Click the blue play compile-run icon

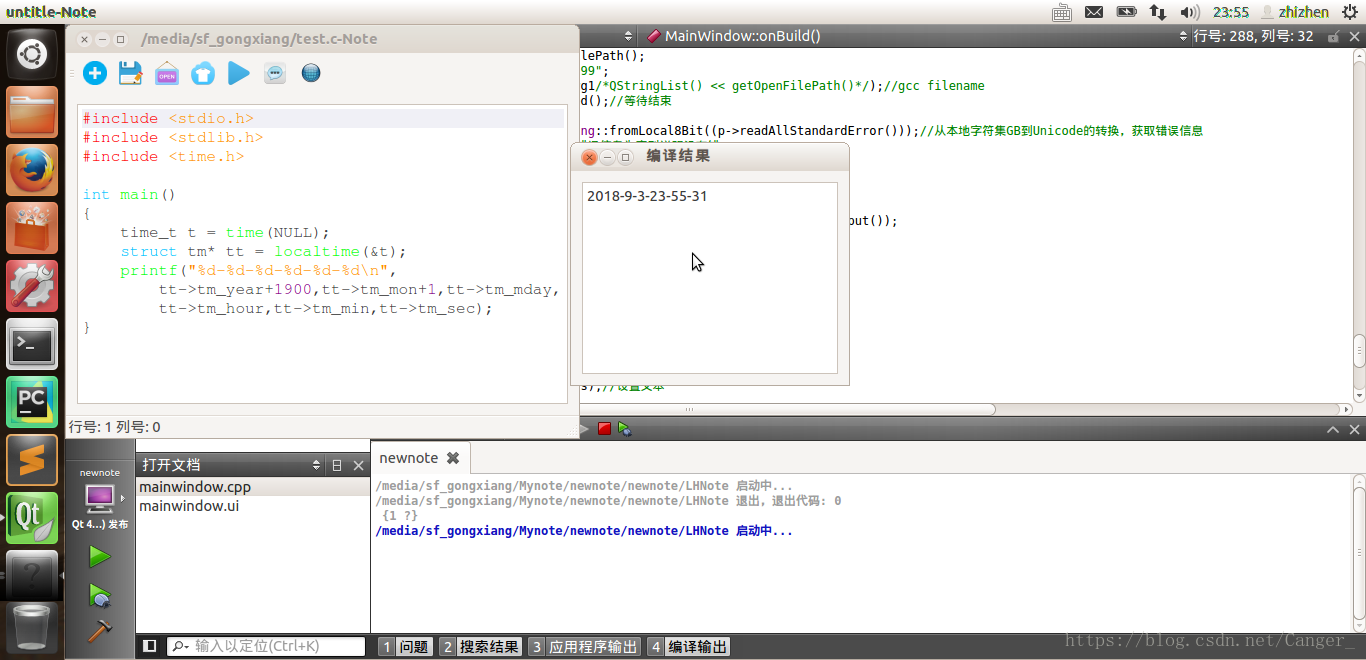(238, 73)
